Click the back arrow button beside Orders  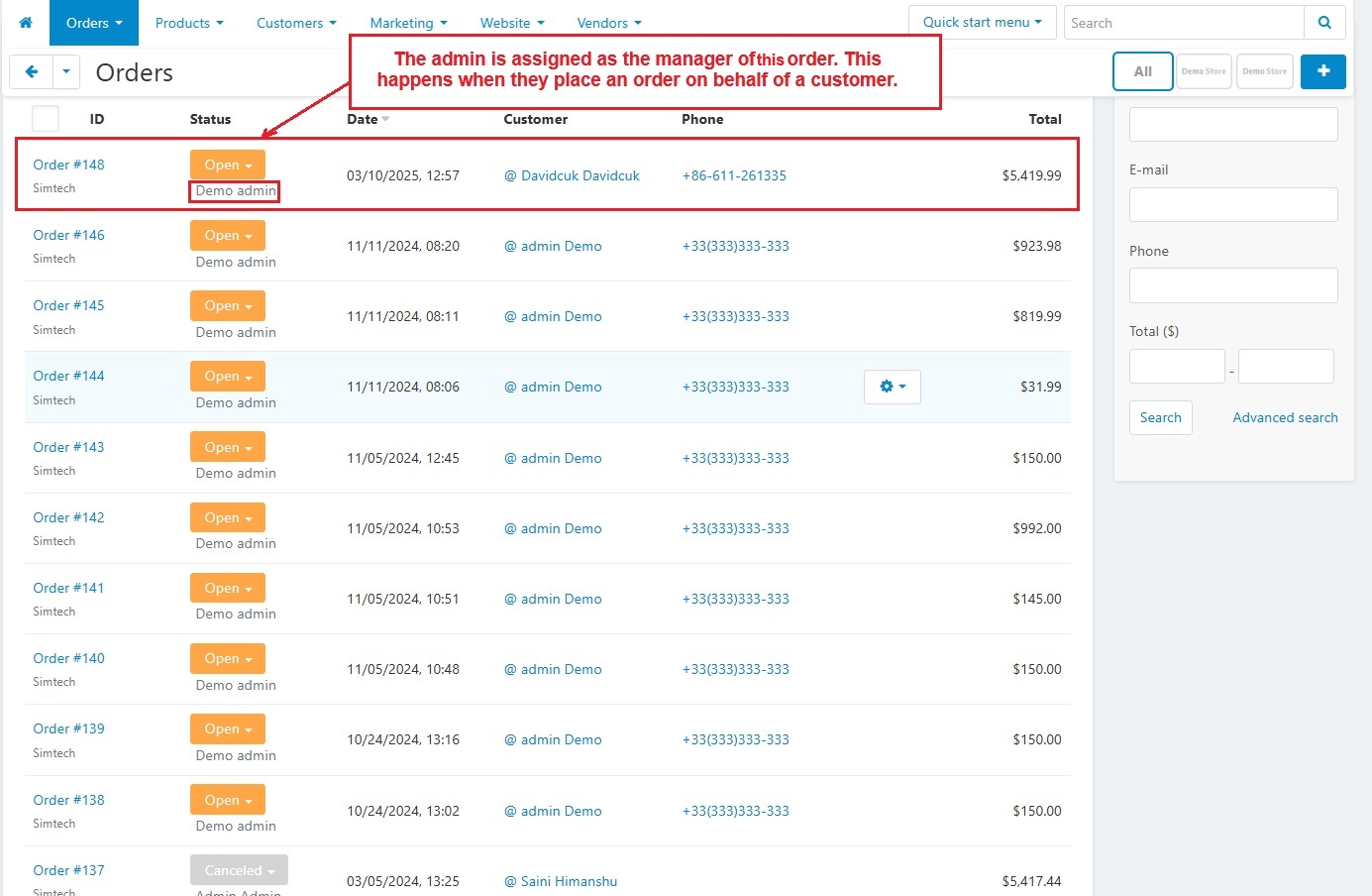(x=31, y=71)
